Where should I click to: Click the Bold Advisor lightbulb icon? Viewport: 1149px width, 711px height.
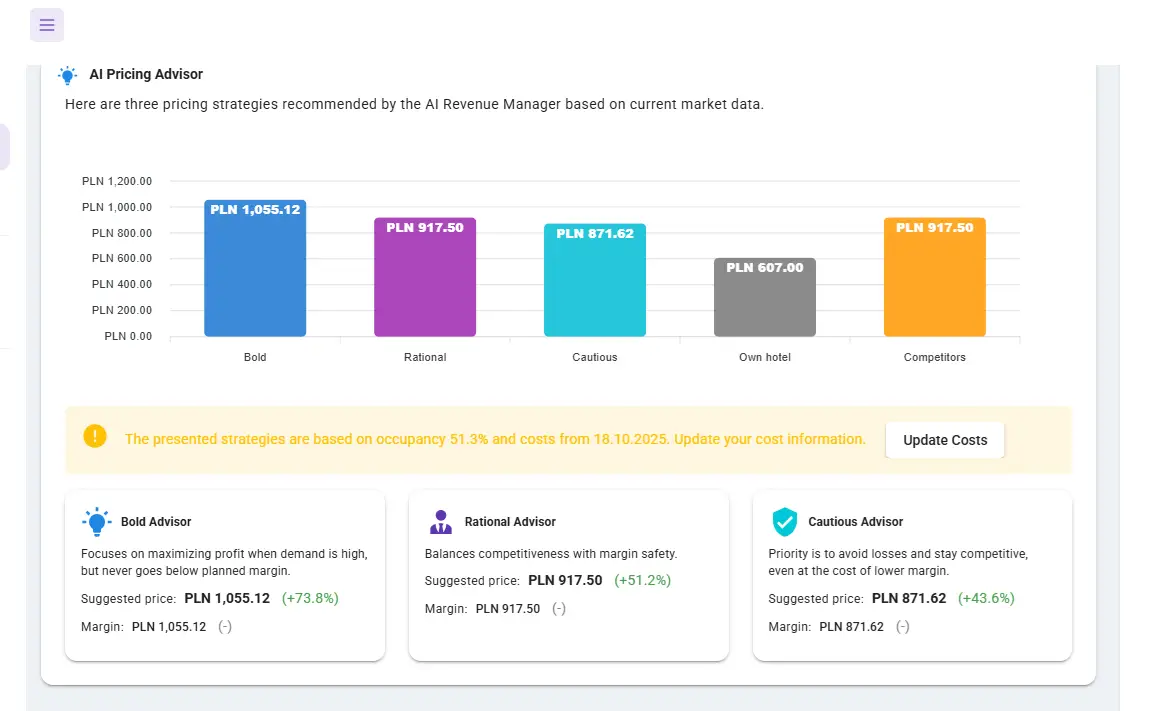point(96,521)
